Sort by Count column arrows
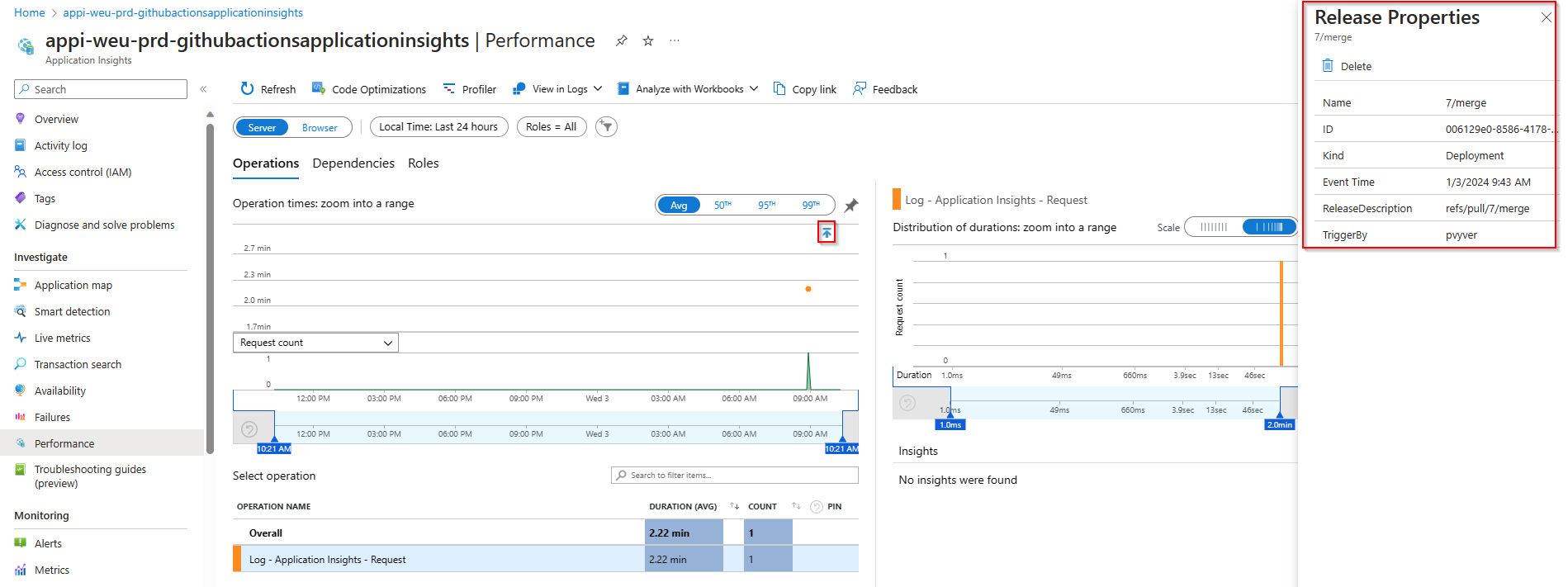Image resolution: width=1568 pixels, height=587 pixels. click(x=796, y=506)
